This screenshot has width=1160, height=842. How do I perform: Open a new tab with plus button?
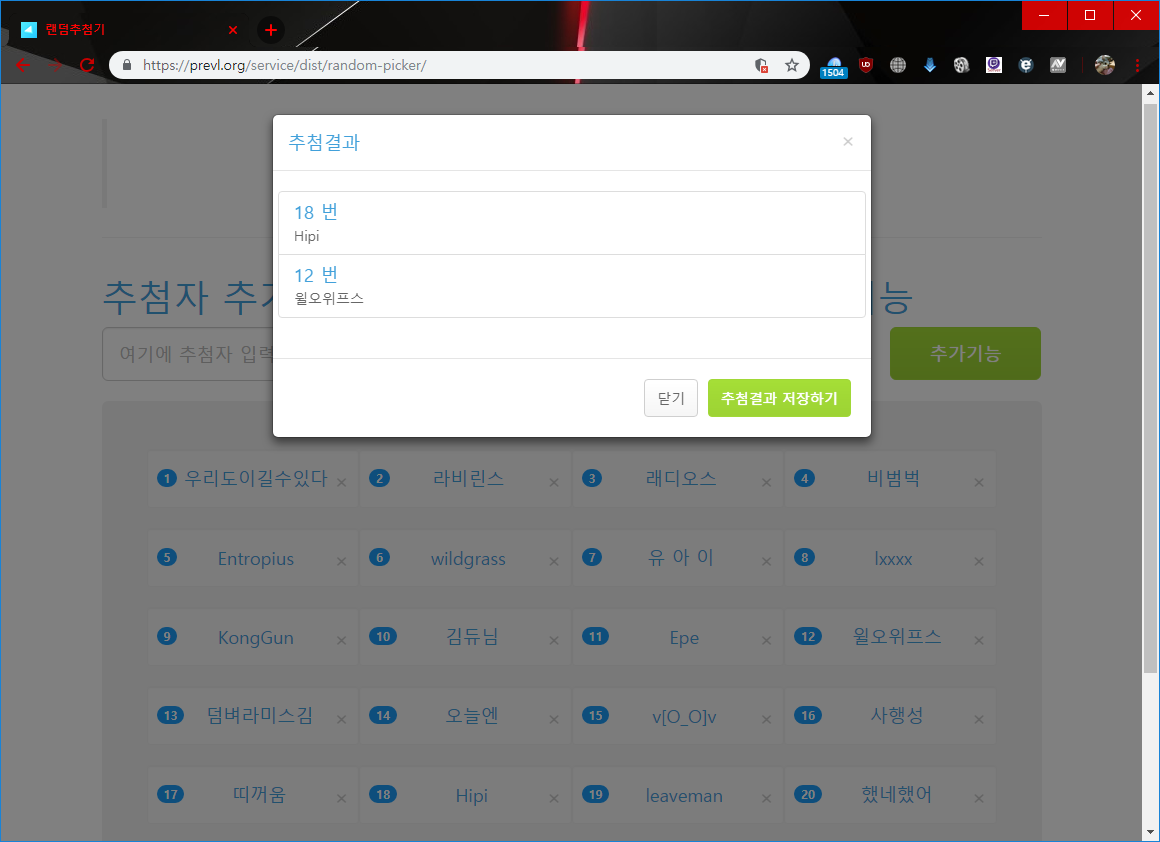coord(271,30)
